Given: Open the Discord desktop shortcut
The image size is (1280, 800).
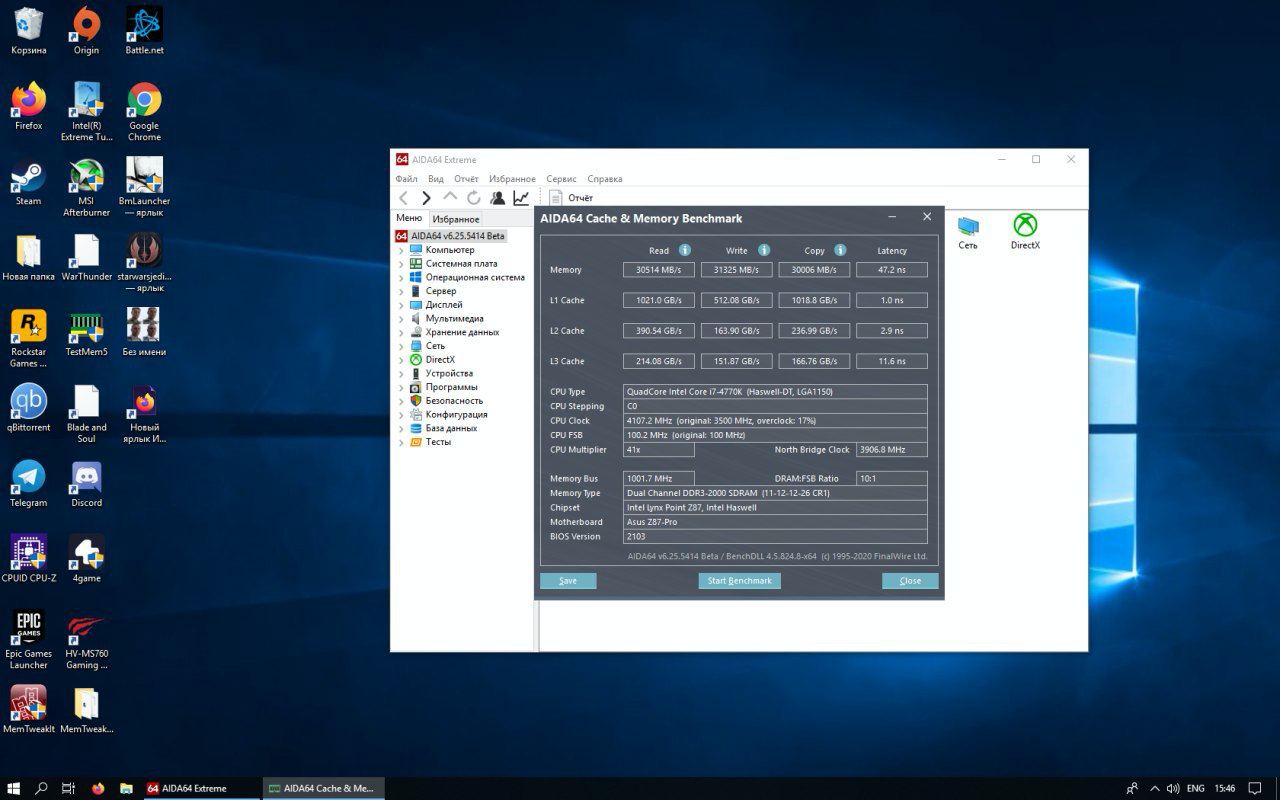Looking at the screenshot, I should click(x=86, y=483).
